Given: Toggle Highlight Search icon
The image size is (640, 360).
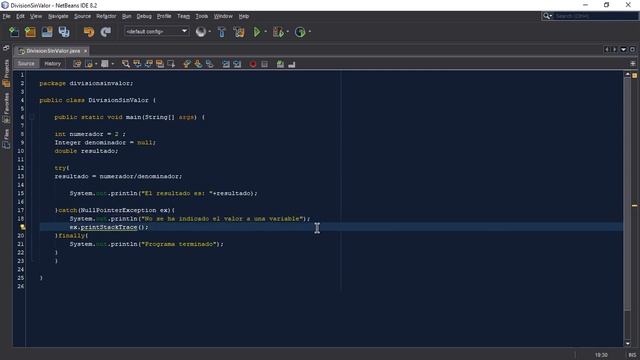Looking at the screenshot, I should point(160,64).
